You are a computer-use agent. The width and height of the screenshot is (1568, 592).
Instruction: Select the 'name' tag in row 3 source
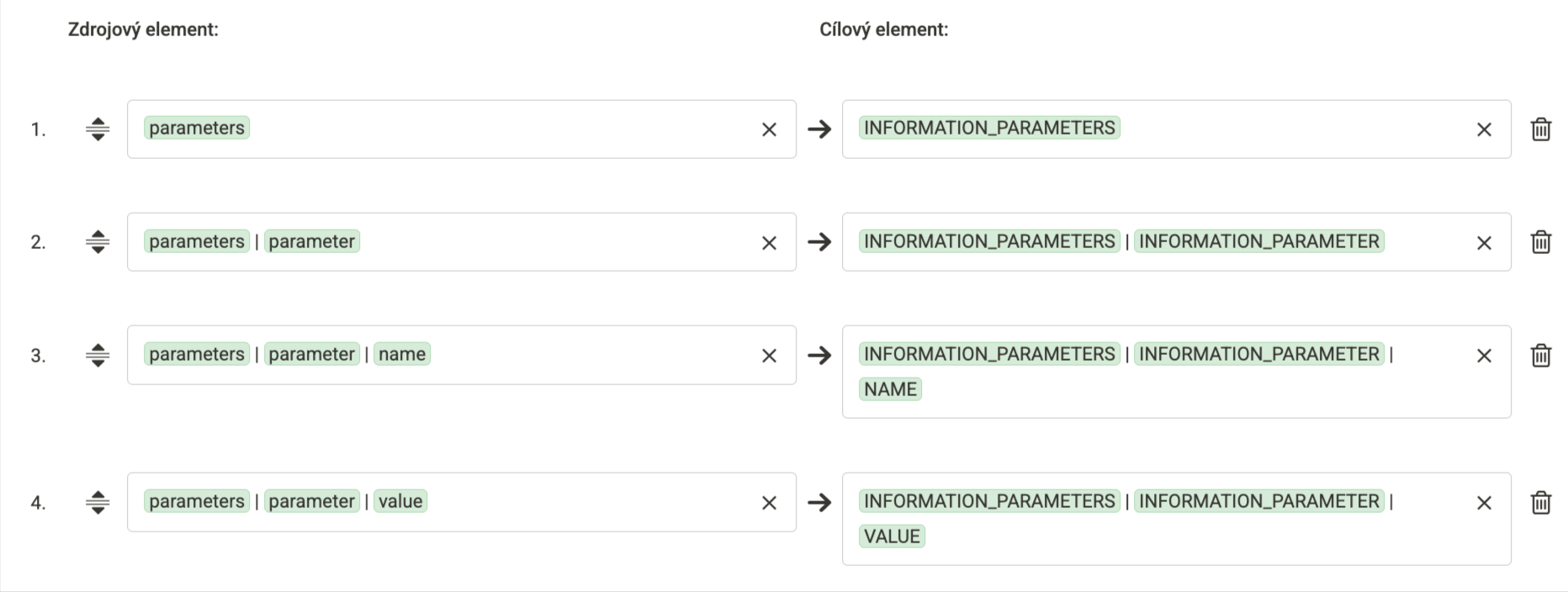pos(402,354)
